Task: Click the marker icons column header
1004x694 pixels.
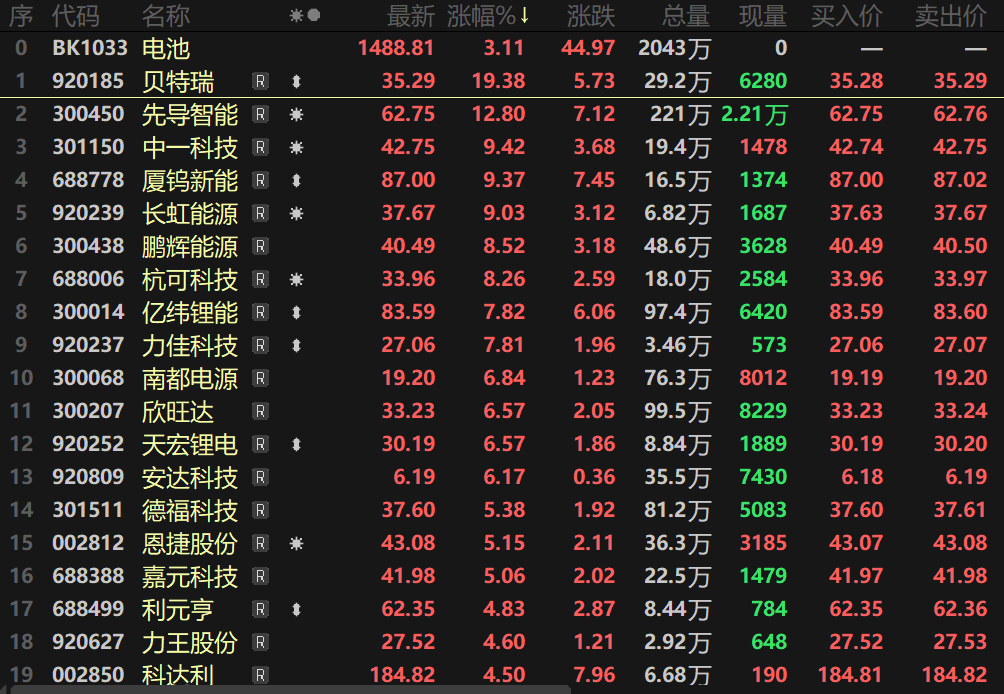Action: pyautogui.click(x=304, y=16)
